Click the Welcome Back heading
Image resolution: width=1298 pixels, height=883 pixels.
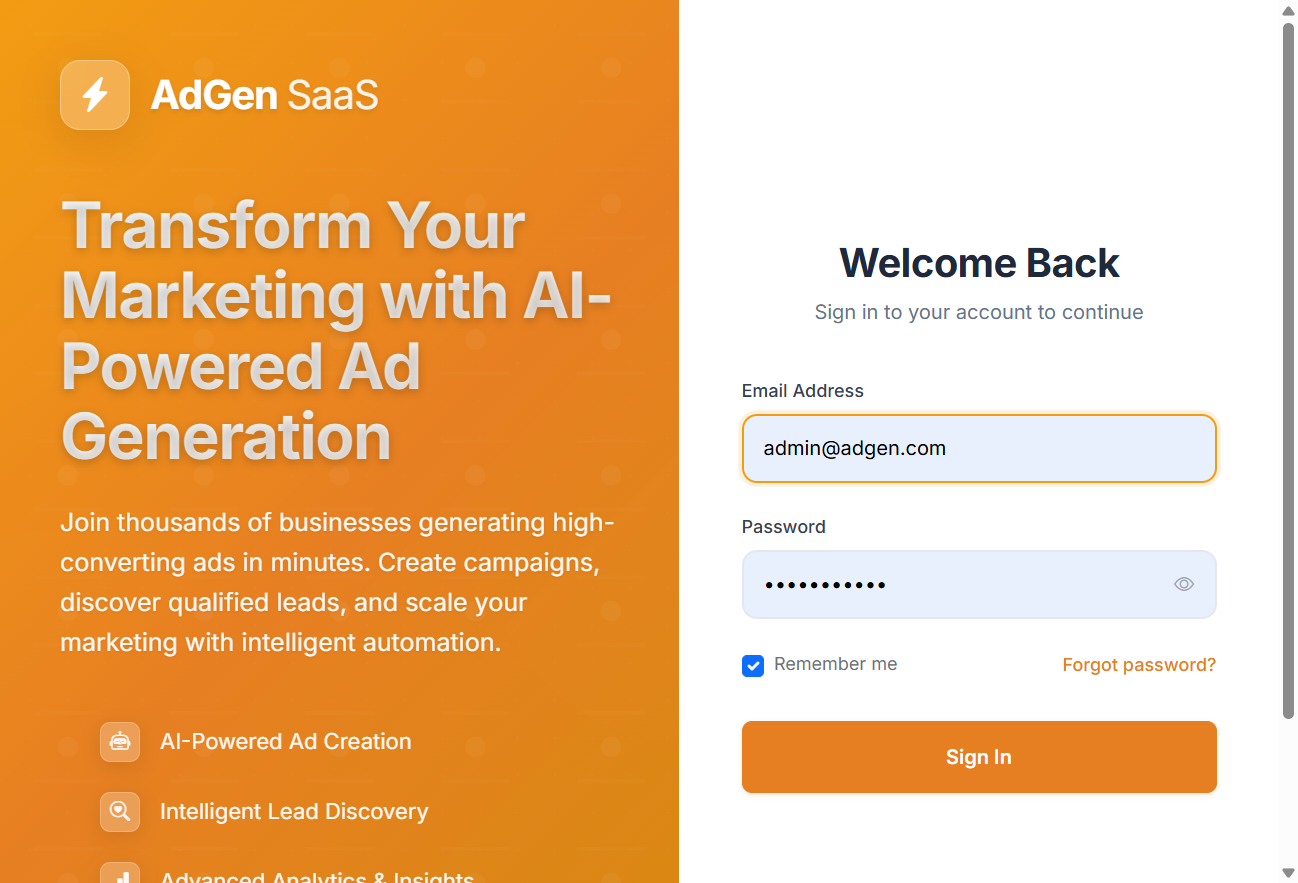point(979,263)
